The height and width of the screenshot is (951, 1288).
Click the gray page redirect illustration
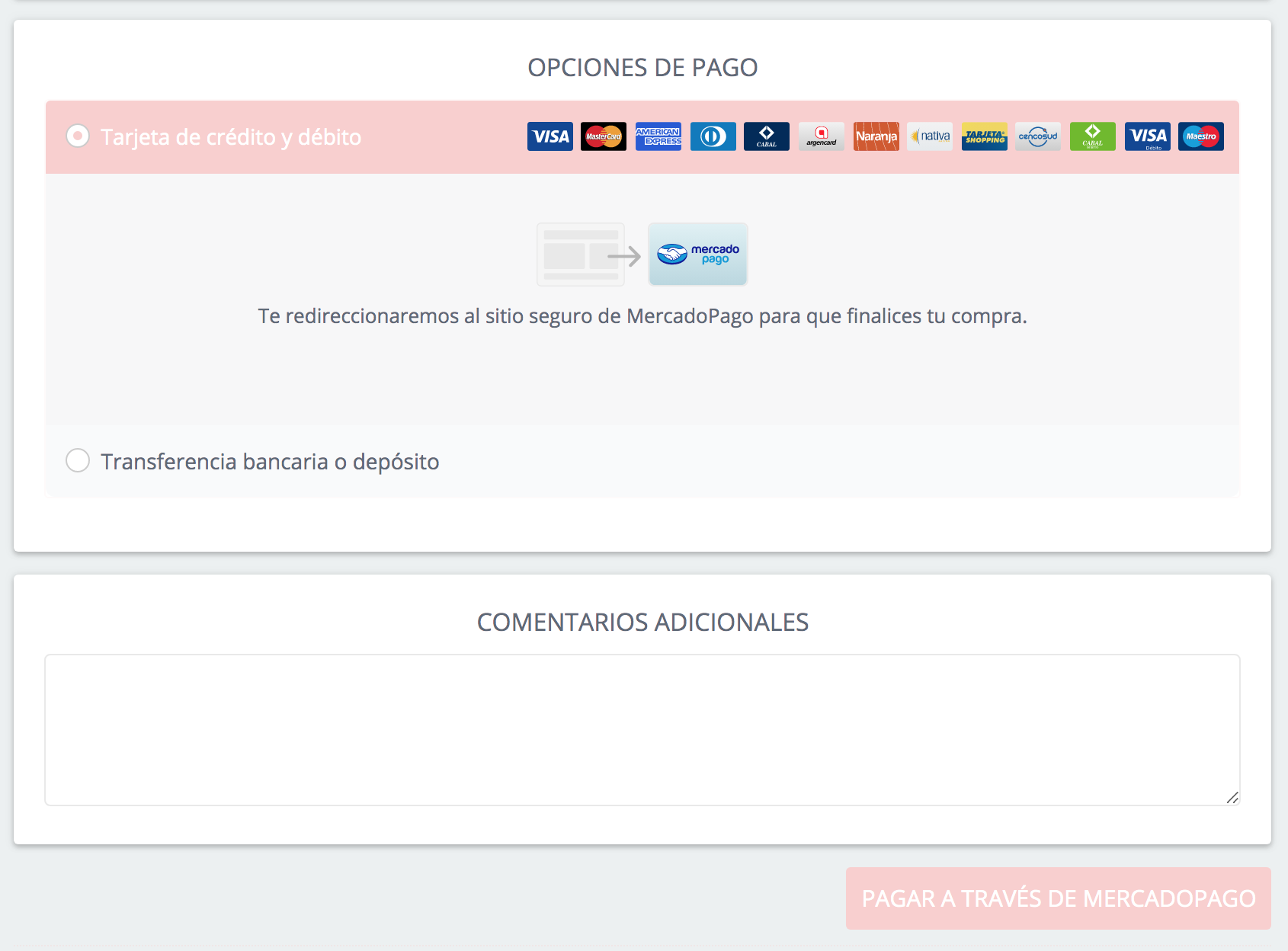(x=581, y=255)
